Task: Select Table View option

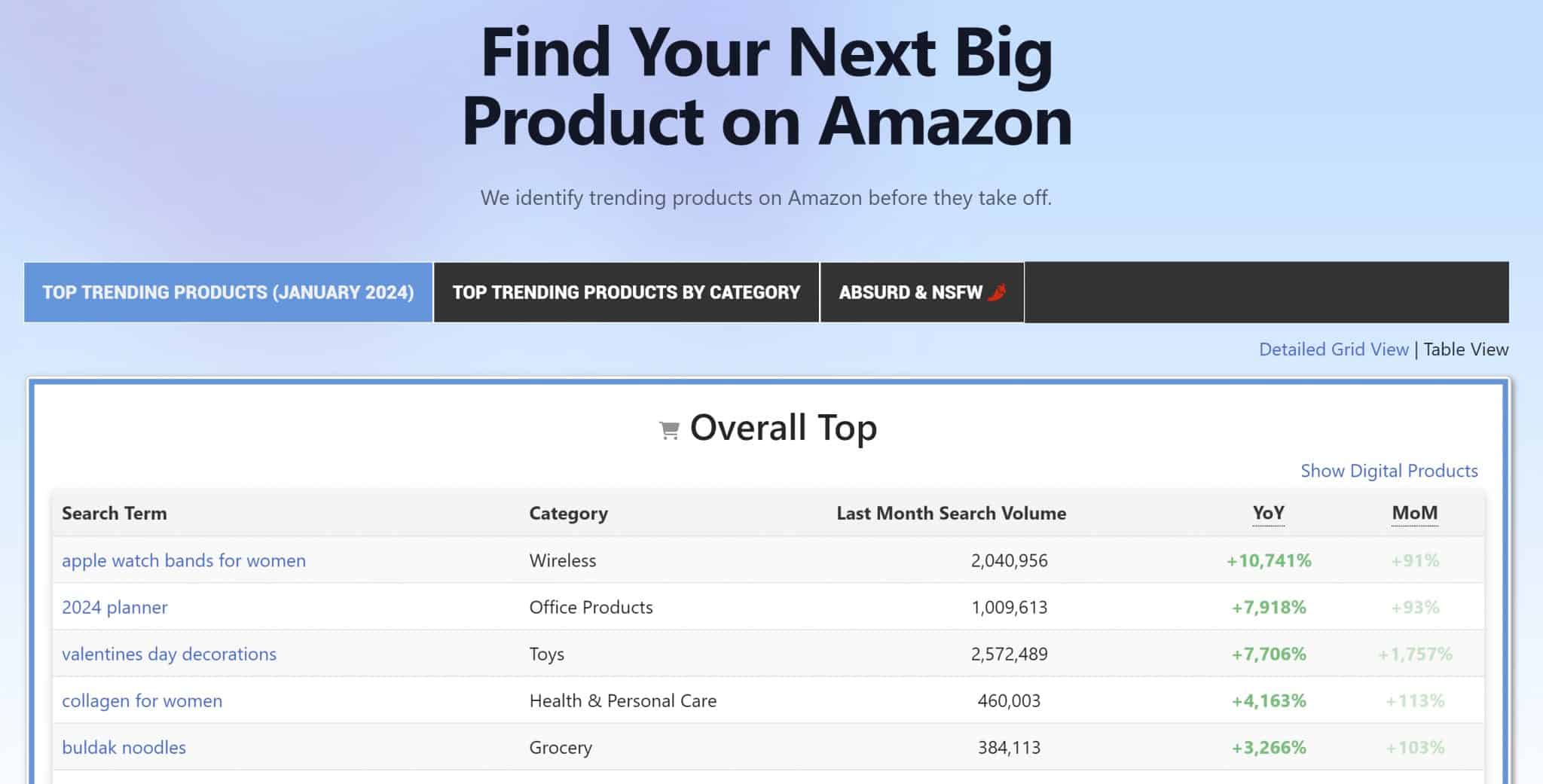Action: pos(1465,349)
